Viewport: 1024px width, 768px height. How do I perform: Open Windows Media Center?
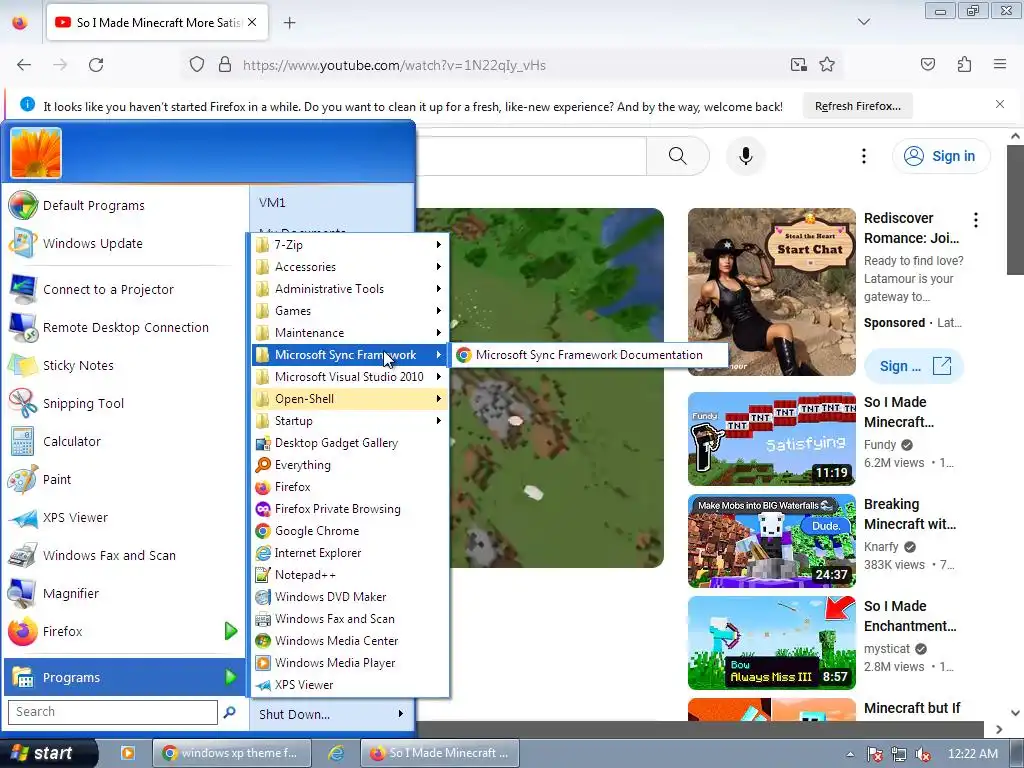pos(350,641)
